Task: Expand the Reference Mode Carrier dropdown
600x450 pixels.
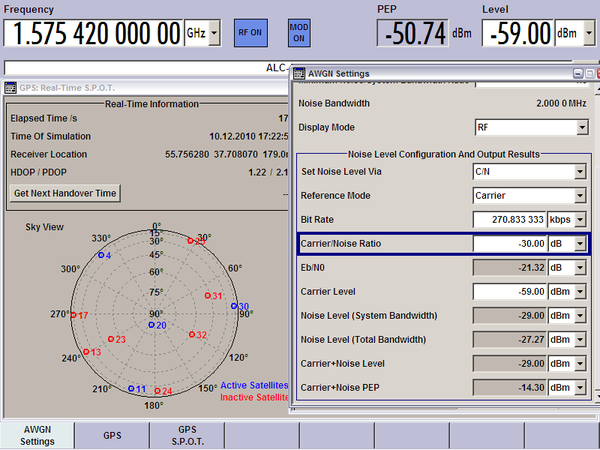Action: click(531, 195)
